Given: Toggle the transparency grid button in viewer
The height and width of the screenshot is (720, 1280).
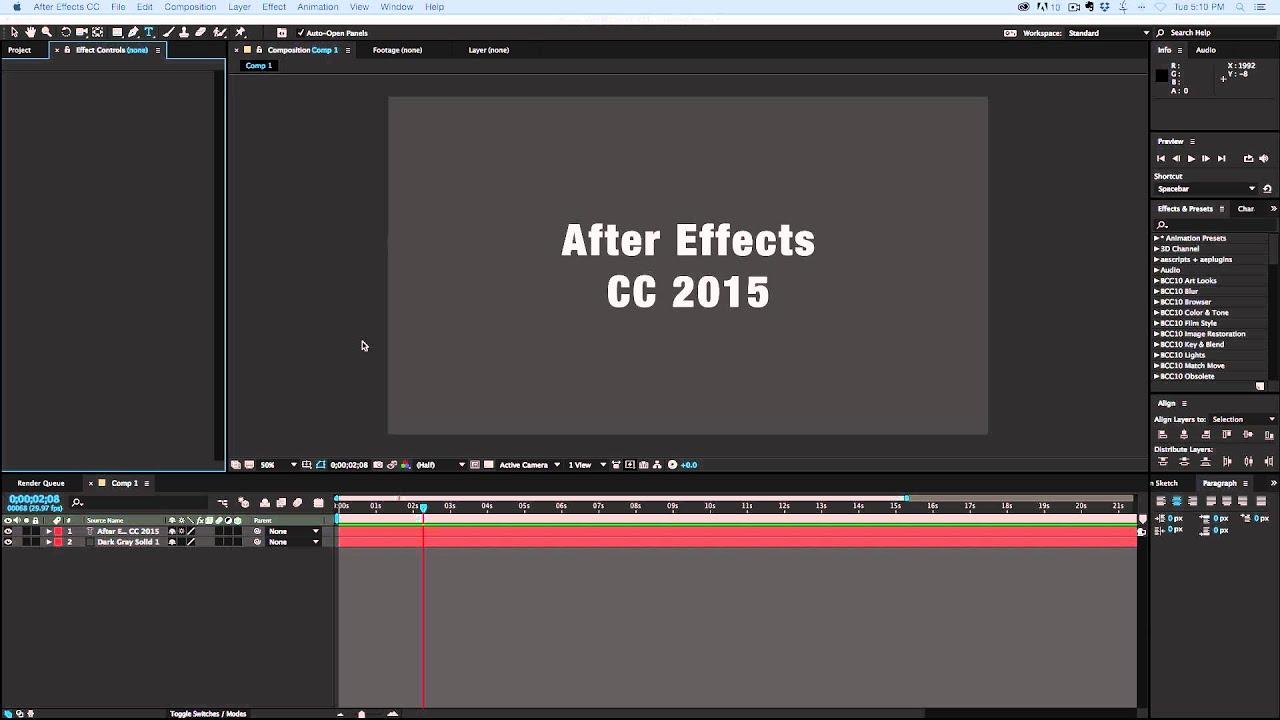Looking at the screenshot, I should [488, 465].
